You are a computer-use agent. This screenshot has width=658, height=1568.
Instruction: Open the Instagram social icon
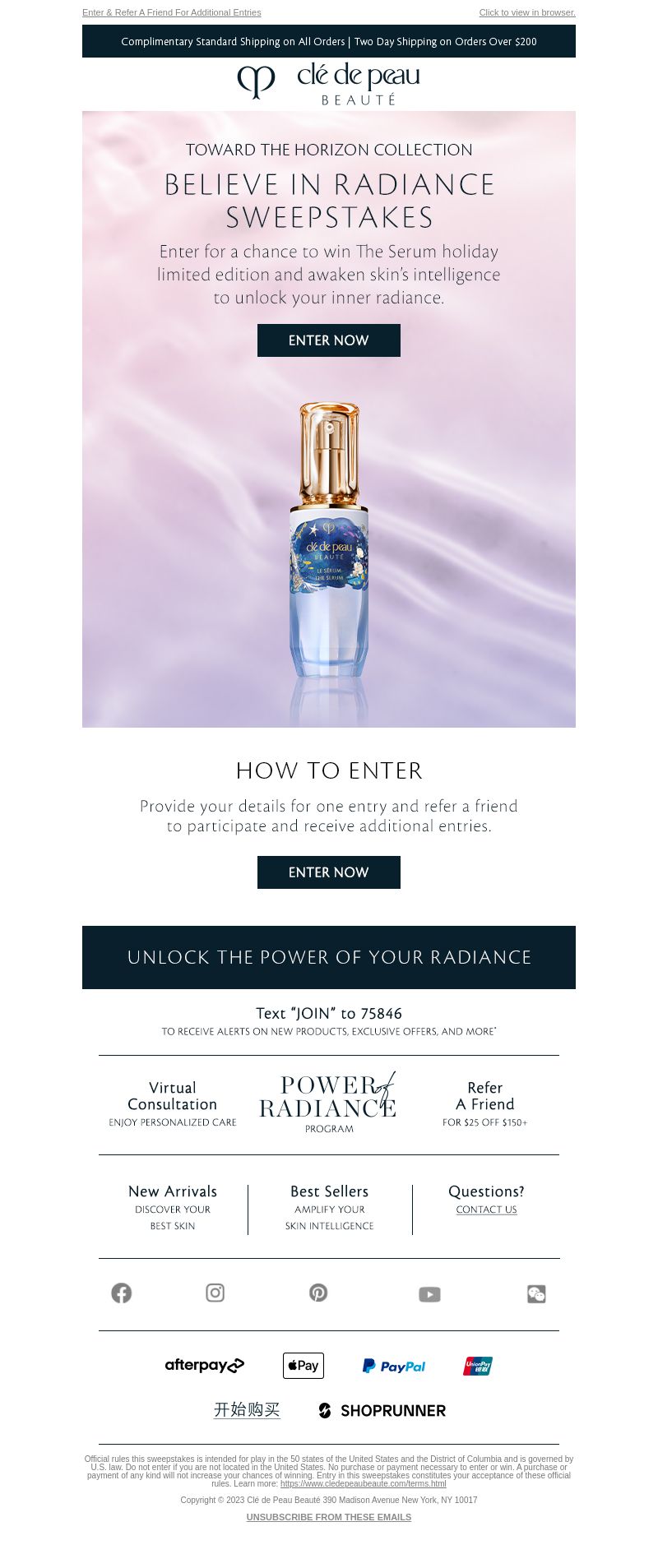coord(215,1293)
